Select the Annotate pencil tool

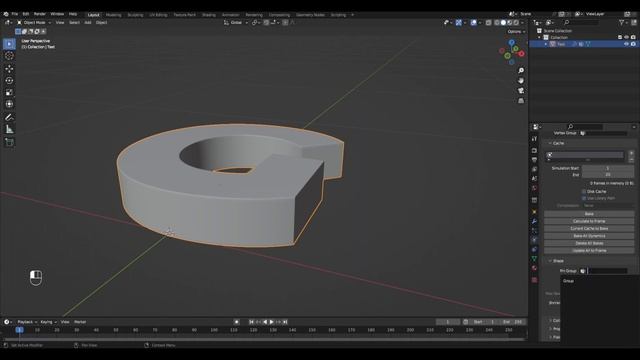coord(9,118)
